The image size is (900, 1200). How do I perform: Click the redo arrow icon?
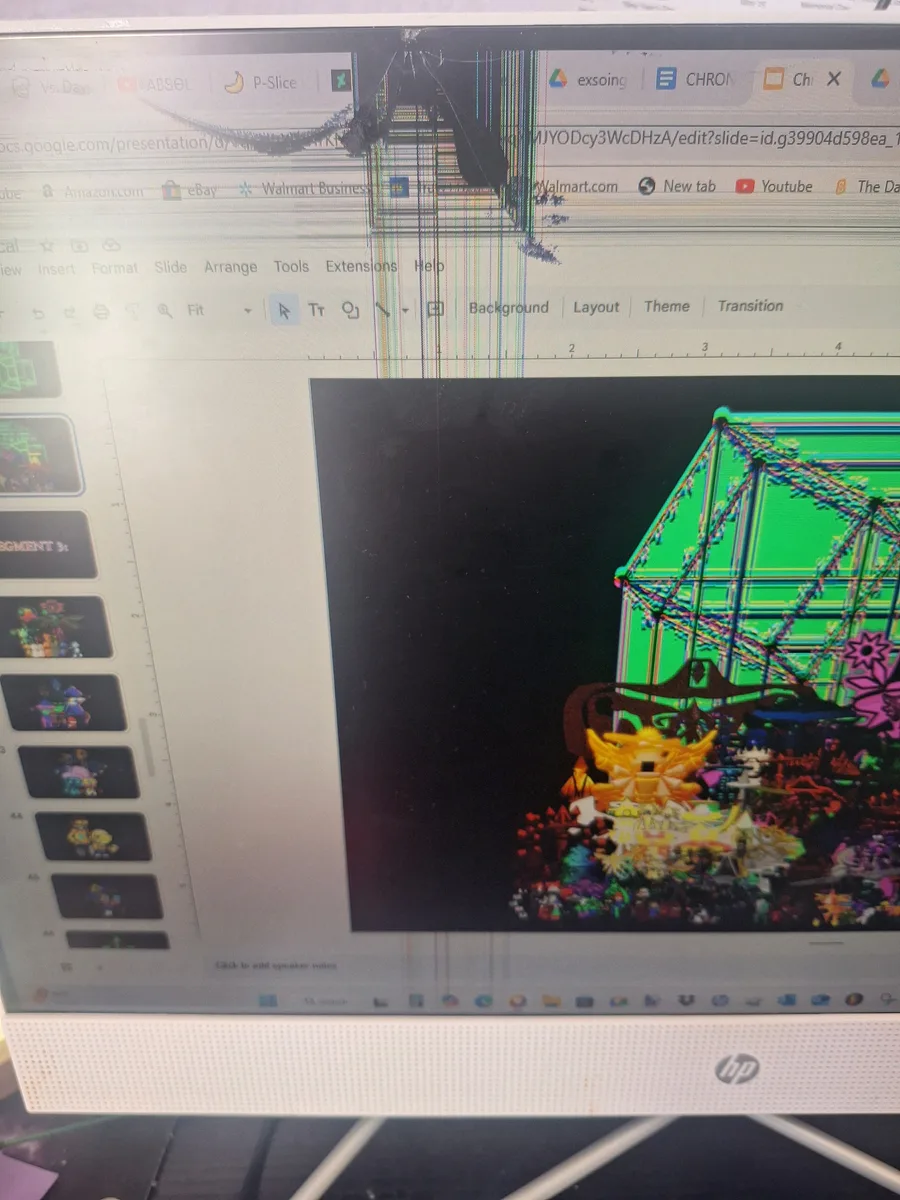(68, 313)
